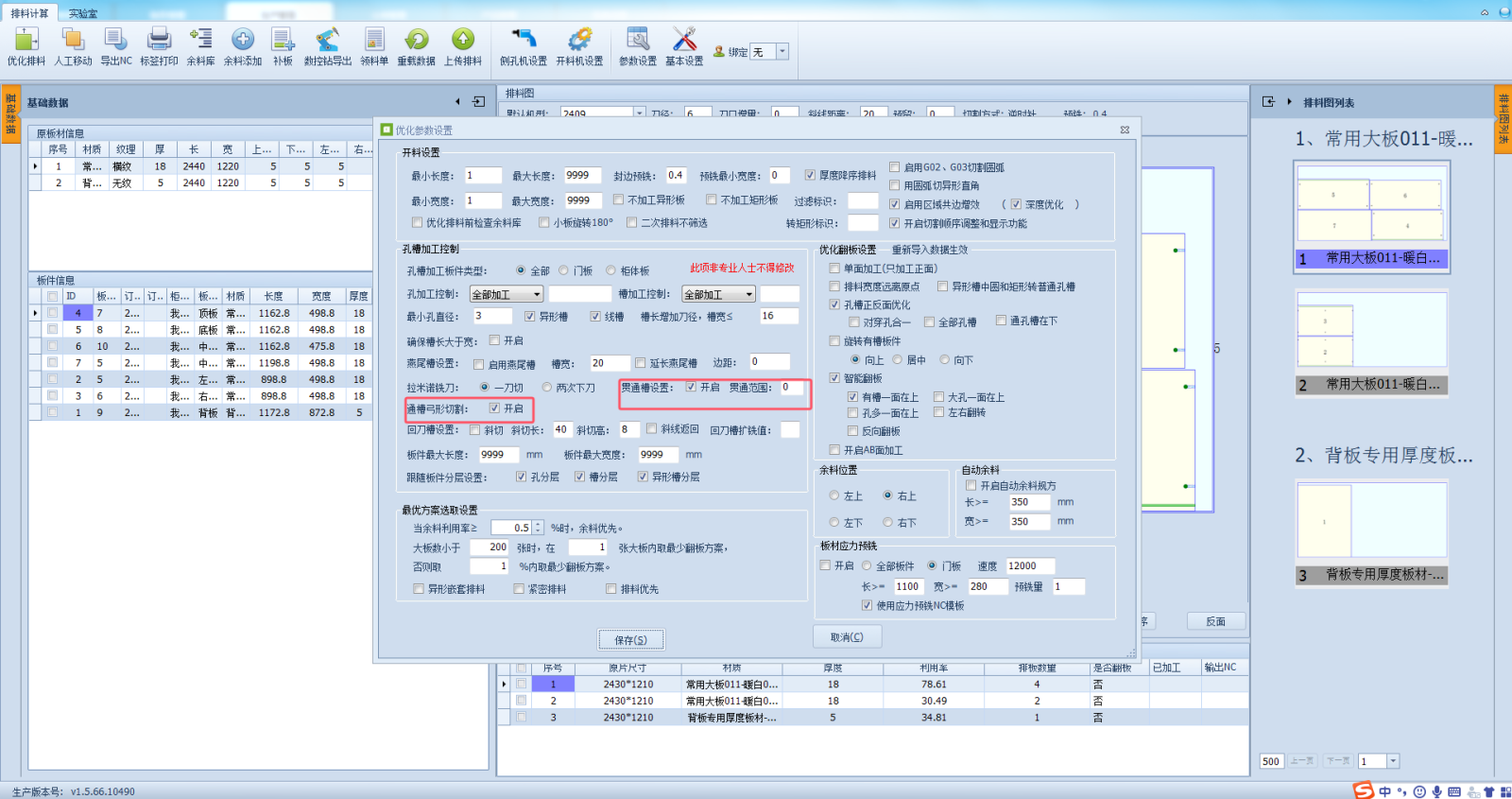The width and height of the screenshot is (1512, 799).
Task: Click the 保存(S) button
Action: coord(630,640)
